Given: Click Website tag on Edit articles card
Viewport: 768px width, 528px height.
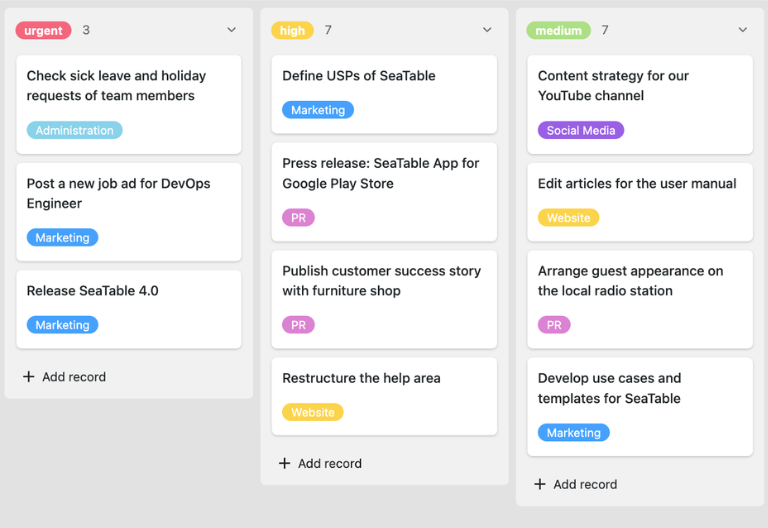Looking at the screenshot, I should pyautogui.click(x=568, y=217).
